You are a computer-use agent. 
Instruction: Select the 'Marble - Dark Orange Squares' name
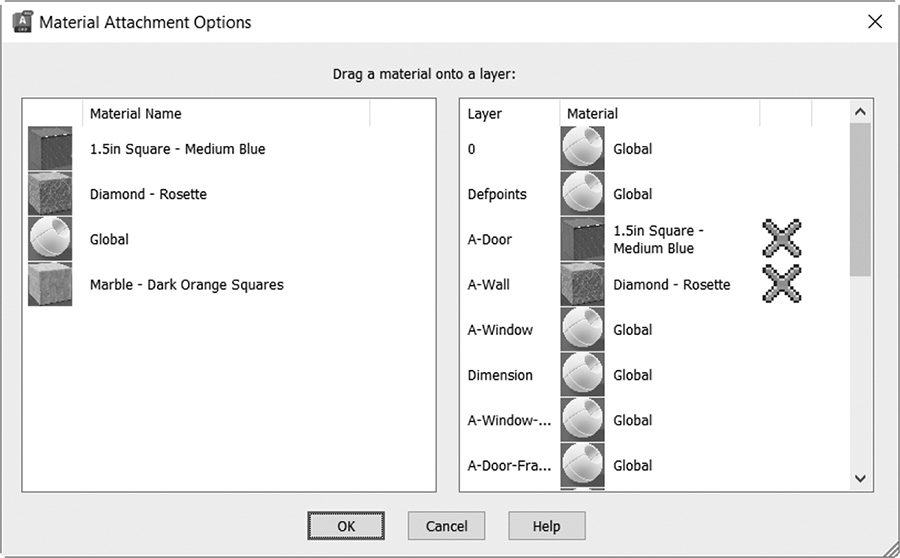tap(187, 285)
